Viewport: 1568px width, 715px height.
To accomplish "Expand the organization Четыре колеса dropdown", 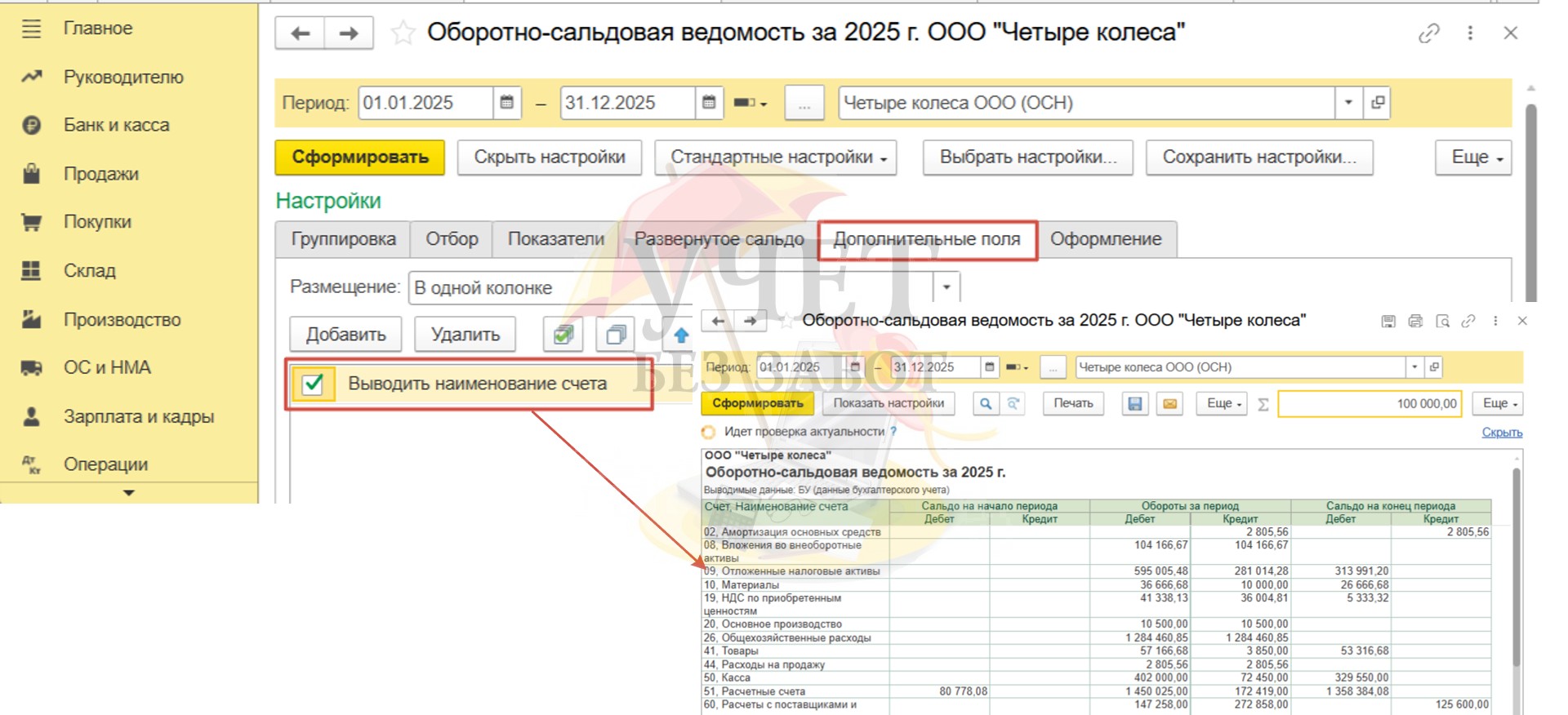I will tap(1348, 103).
